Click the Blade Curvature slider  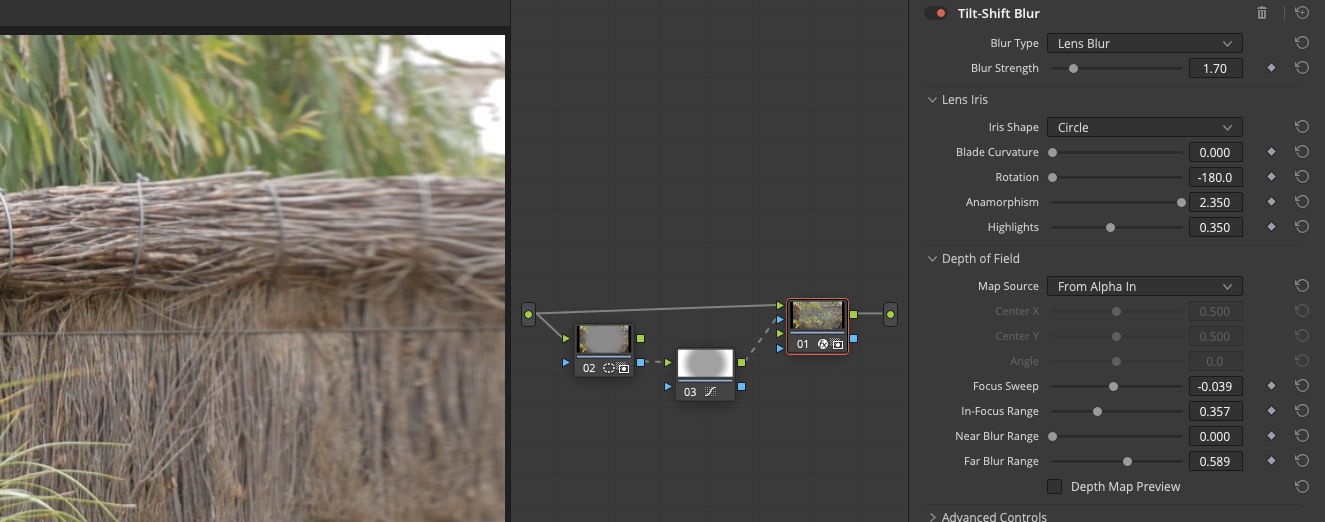click(x=1116, y=153)
